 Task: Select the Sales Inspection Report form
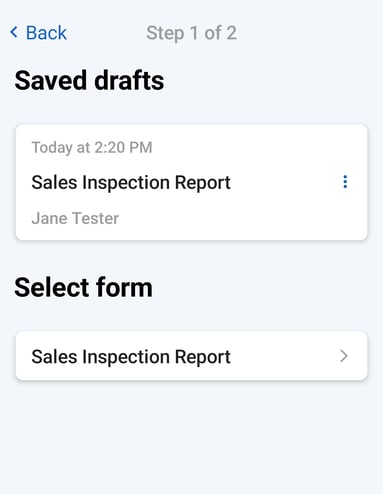(x=192, y=356)
